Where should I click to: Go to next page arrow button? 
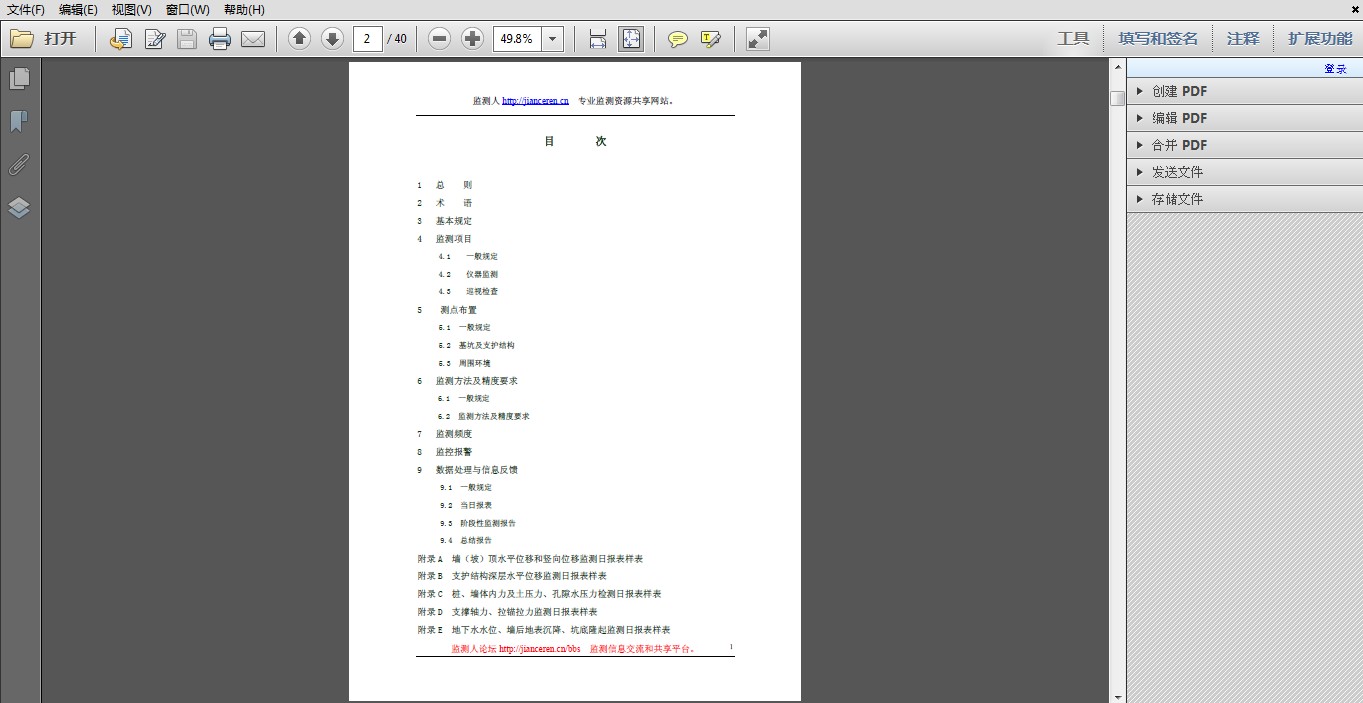[332, 39]
